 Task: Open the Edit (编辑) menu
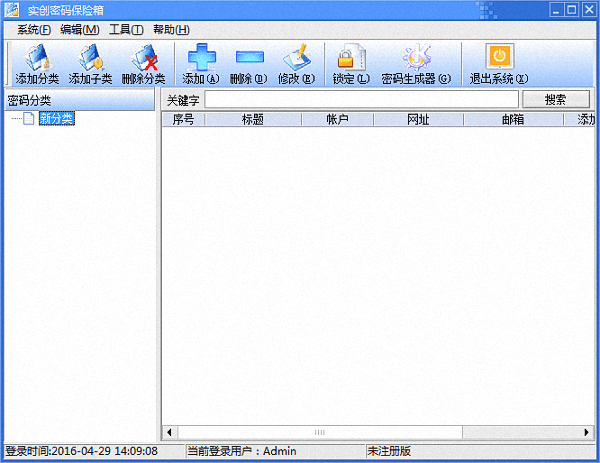tap(79, 30)
